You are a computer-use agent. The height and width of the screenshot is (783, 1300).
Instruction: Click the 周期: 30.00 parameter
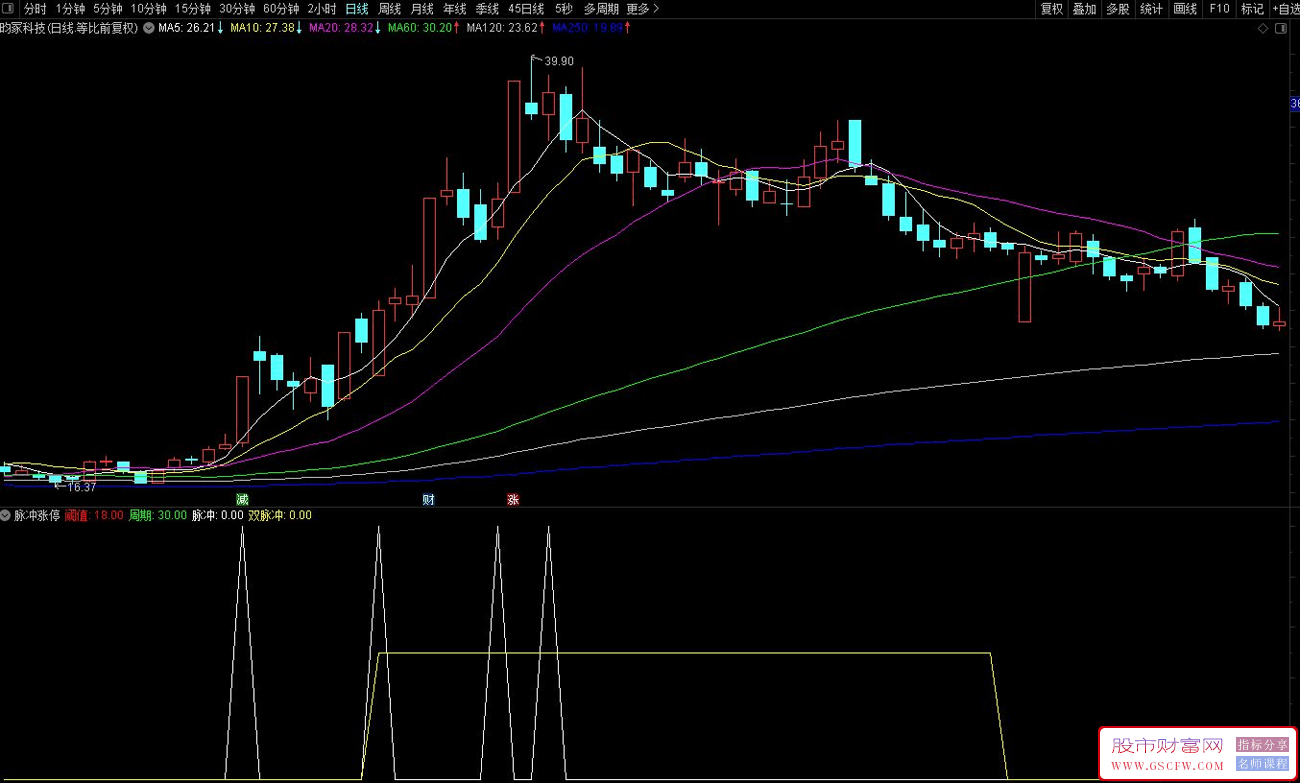pos(158,516)
